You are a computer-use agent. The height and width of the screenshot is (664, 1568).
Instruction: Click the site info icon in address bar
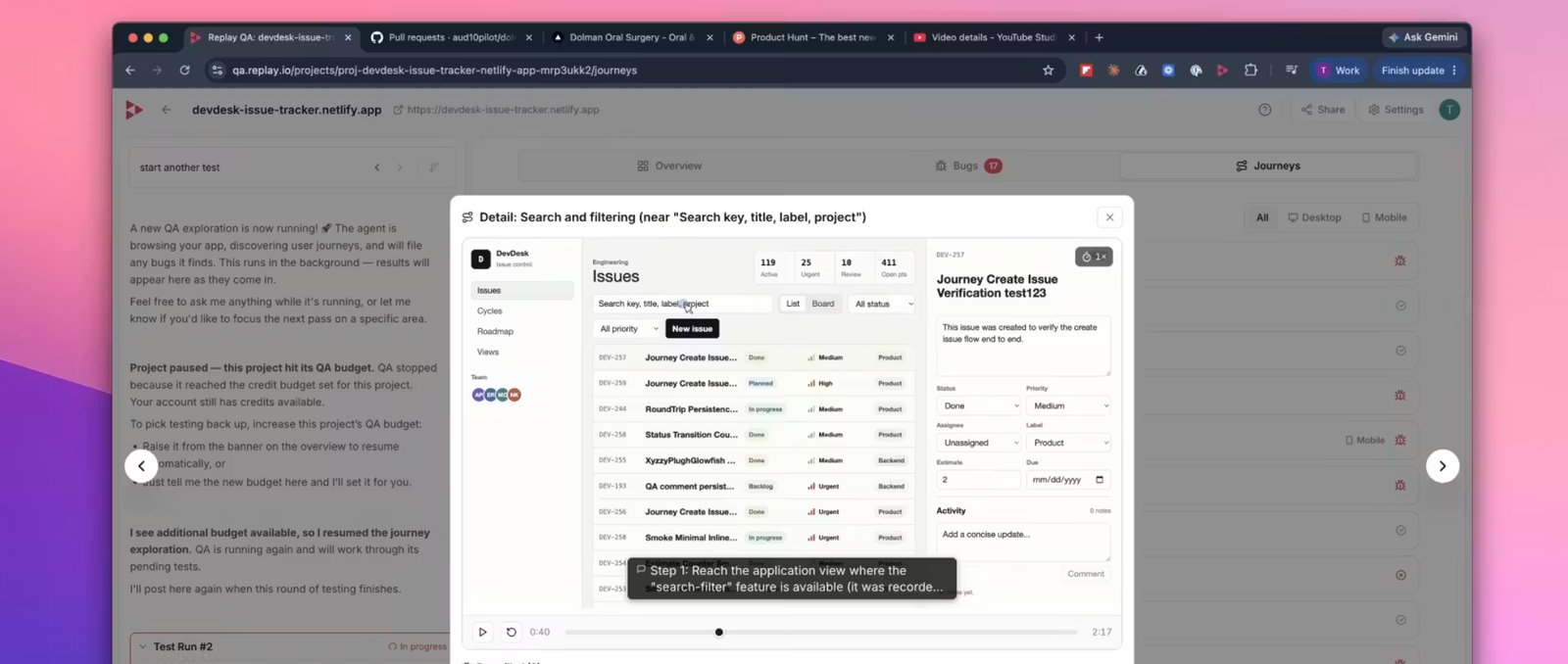(217, 71)
